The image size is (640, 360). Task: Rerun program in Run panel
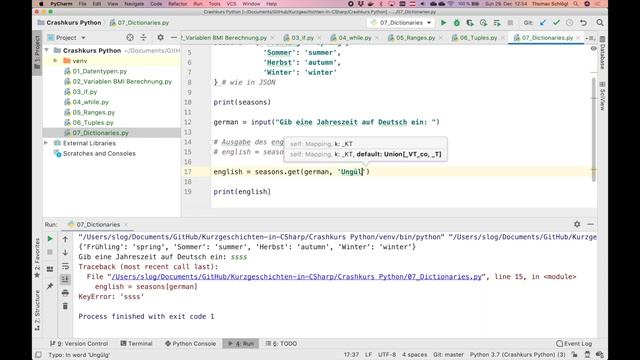(50, 239)
